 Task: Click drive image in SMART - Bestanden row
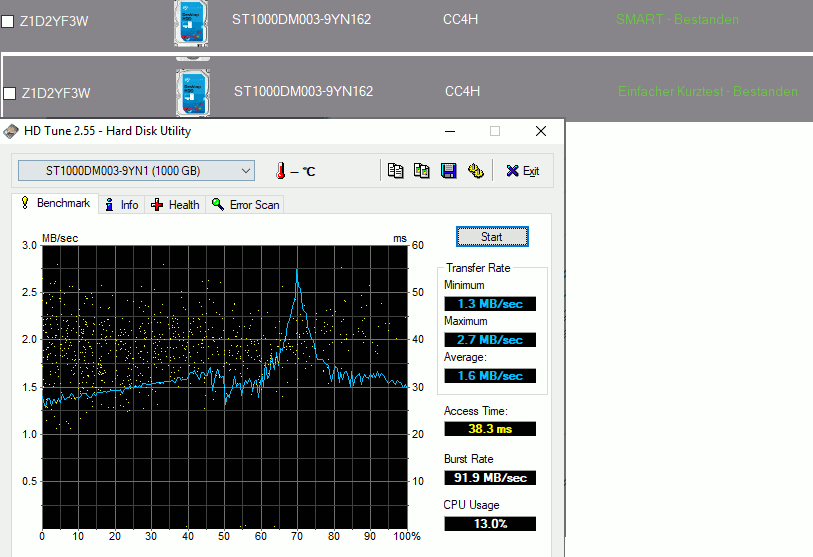tap(191, 23)
